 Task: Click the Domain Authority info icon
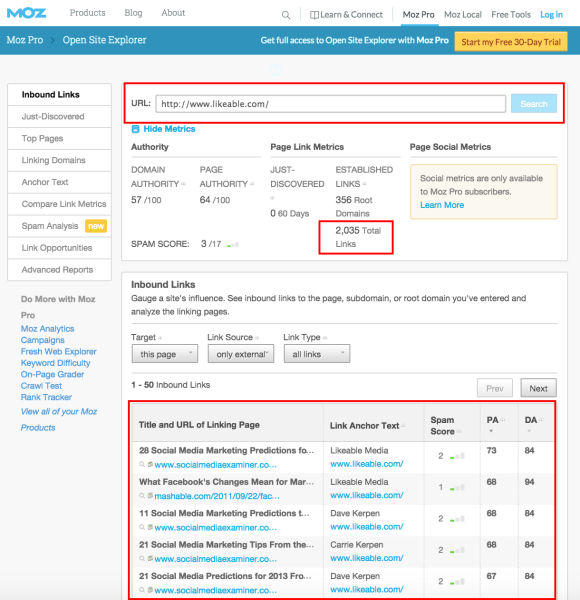pyautogui.click(x=183, y=184)
